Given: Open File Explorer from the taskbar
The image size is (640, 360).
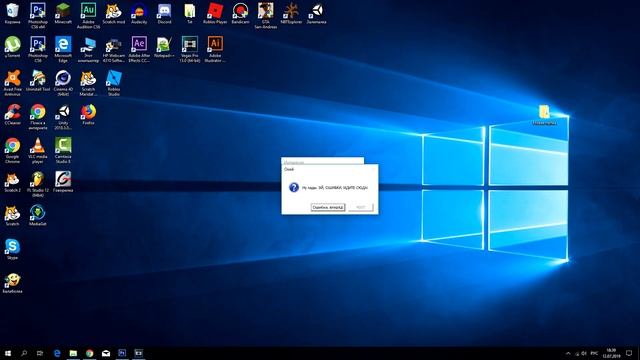Looking at the screenshot, I should pyautogui.click(x=73, y=353).
